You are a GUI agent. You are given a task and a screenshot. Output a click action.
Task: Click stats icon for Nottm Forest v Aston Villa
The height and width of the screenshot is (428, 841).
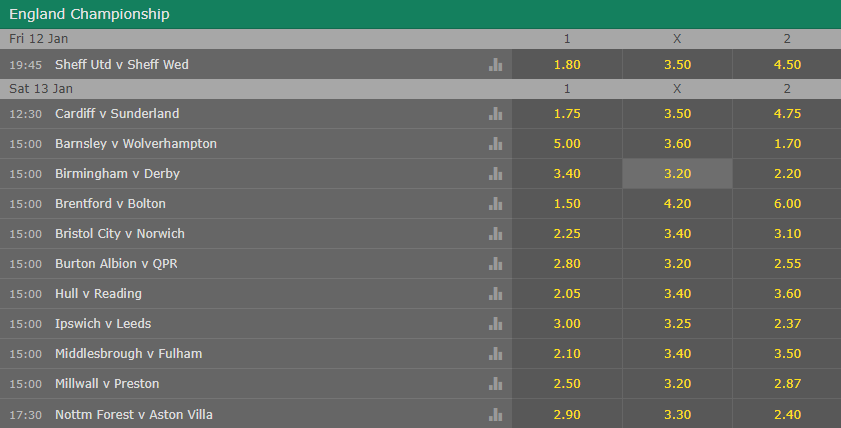click(495, 414)
